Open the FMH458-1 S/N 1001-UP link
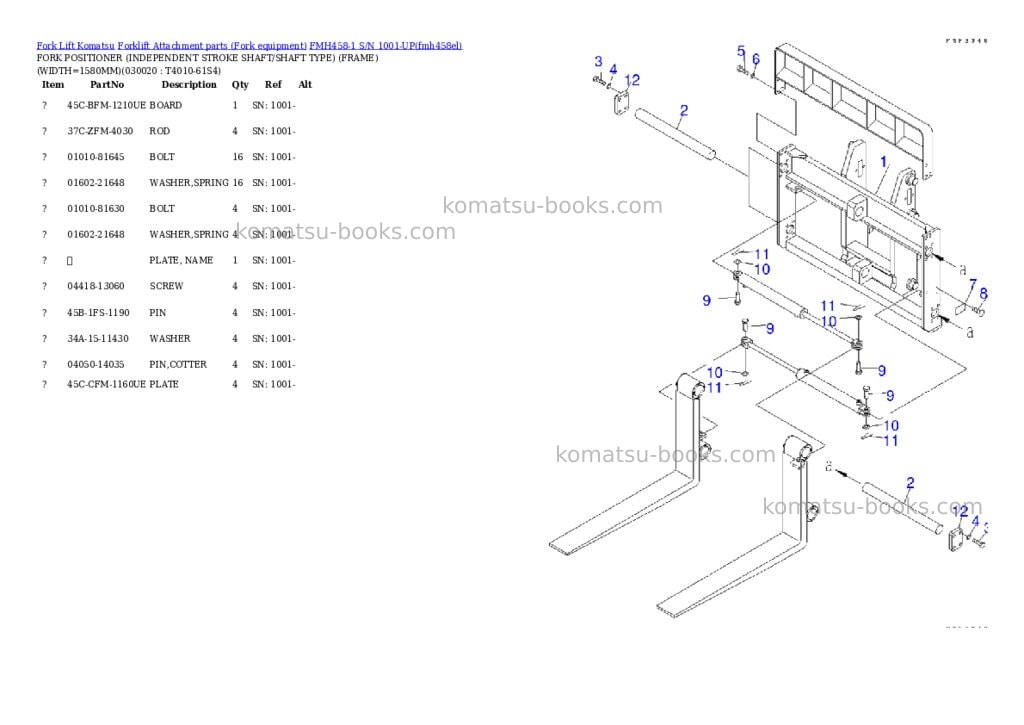This screenshot has width=1024, height=725. coord(385,46)
